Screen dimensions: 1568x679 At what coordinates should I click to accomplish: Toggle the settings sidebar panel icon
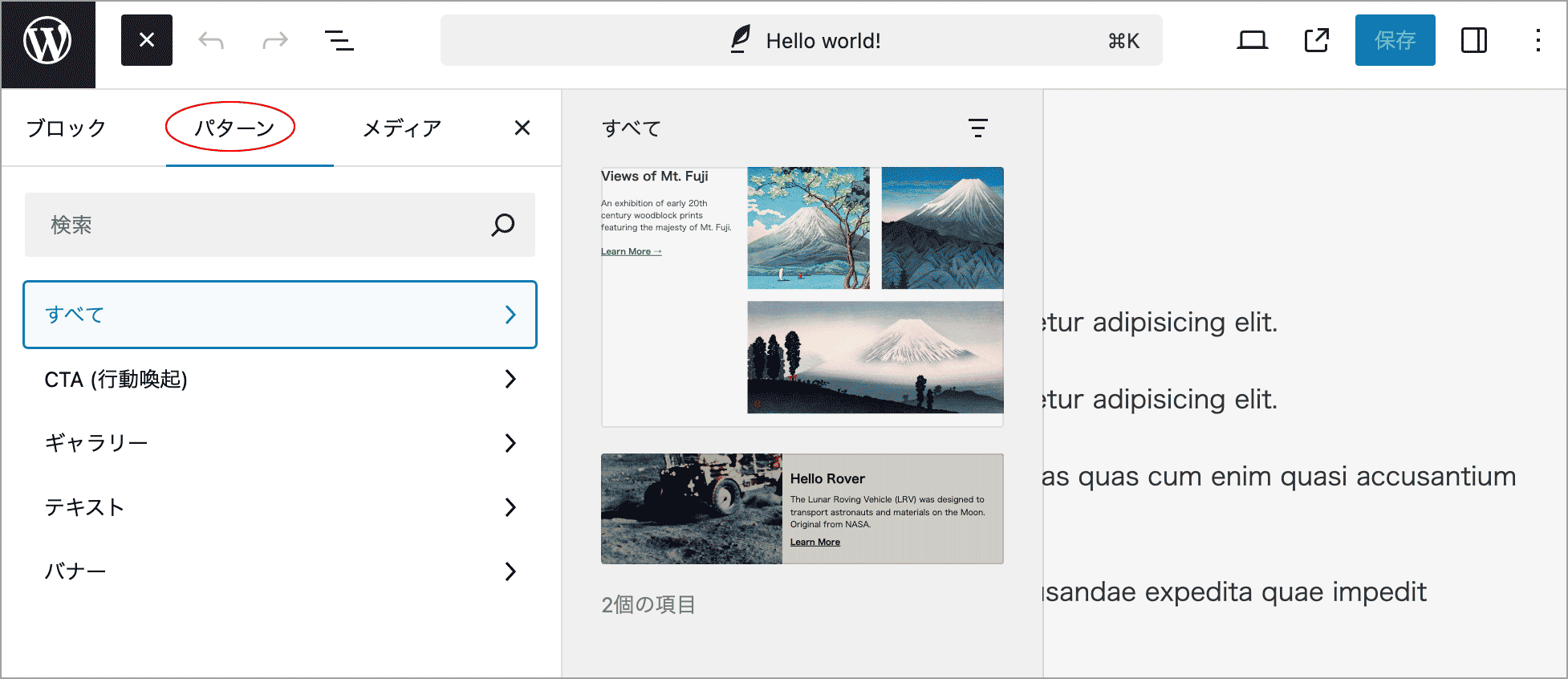click(1473, 40)
